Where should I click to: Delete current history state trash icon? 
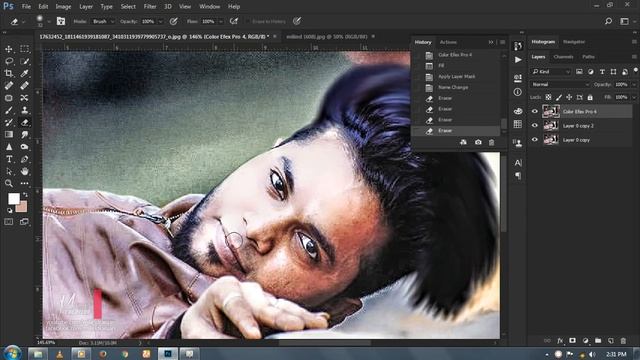(x=491, y=142)
